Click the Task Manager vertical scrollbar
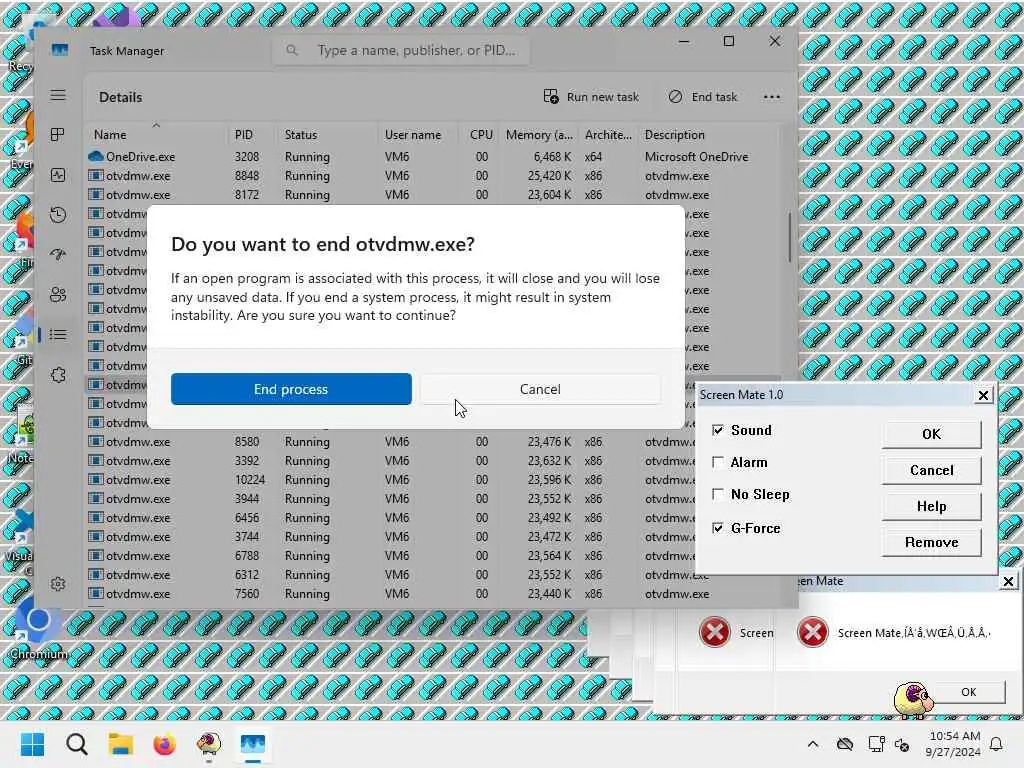 [x=790, y=236]
